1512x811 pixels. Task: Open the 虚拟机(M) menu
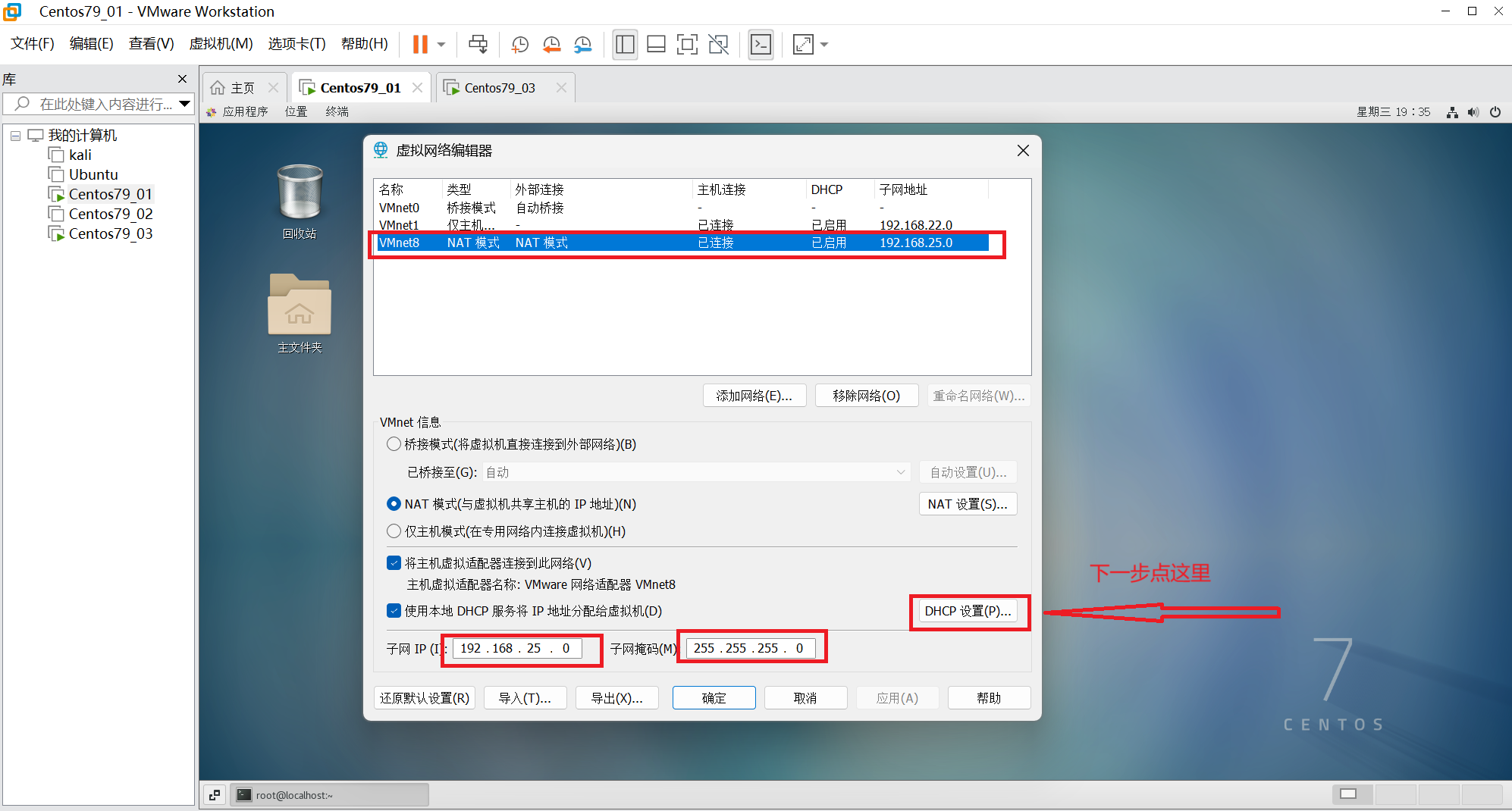point(221,44)
